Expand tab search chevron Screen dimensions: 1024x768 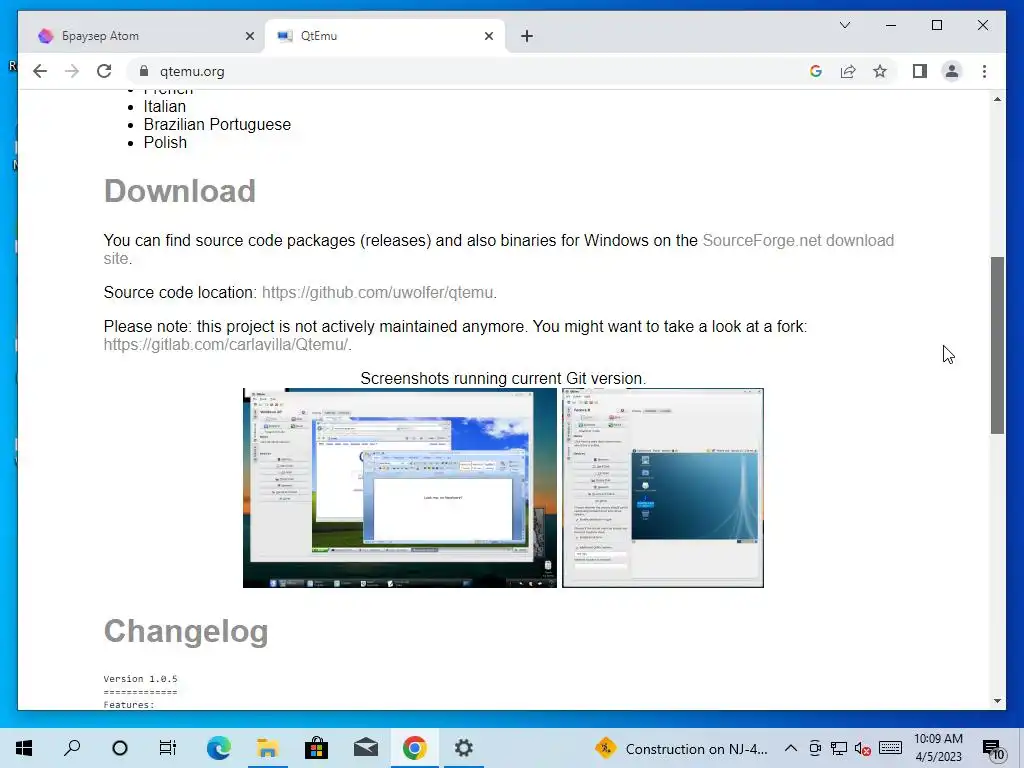tap(844, 25)
